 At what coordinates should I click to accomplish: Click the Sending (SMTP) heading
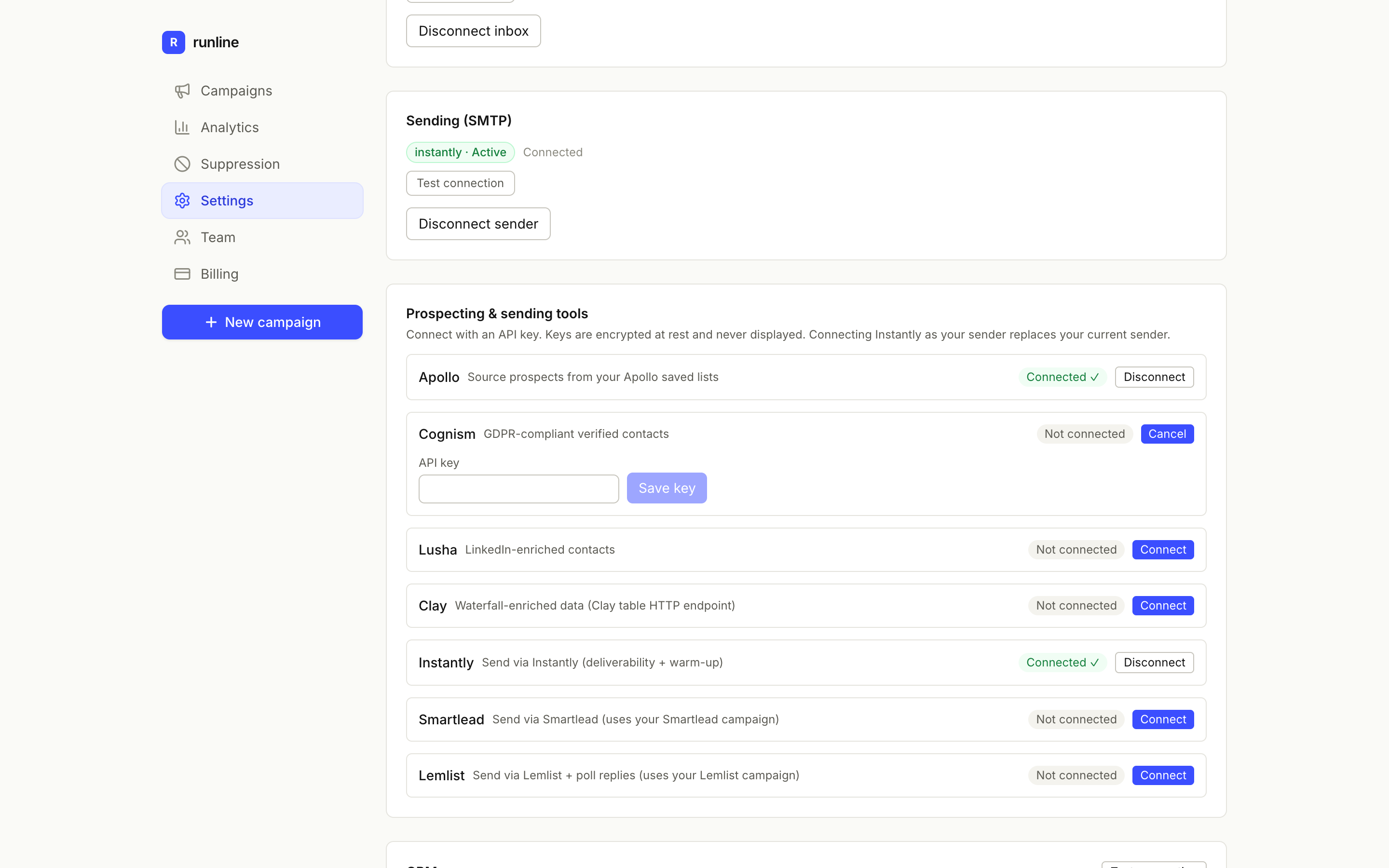click(x=459, y=121)
